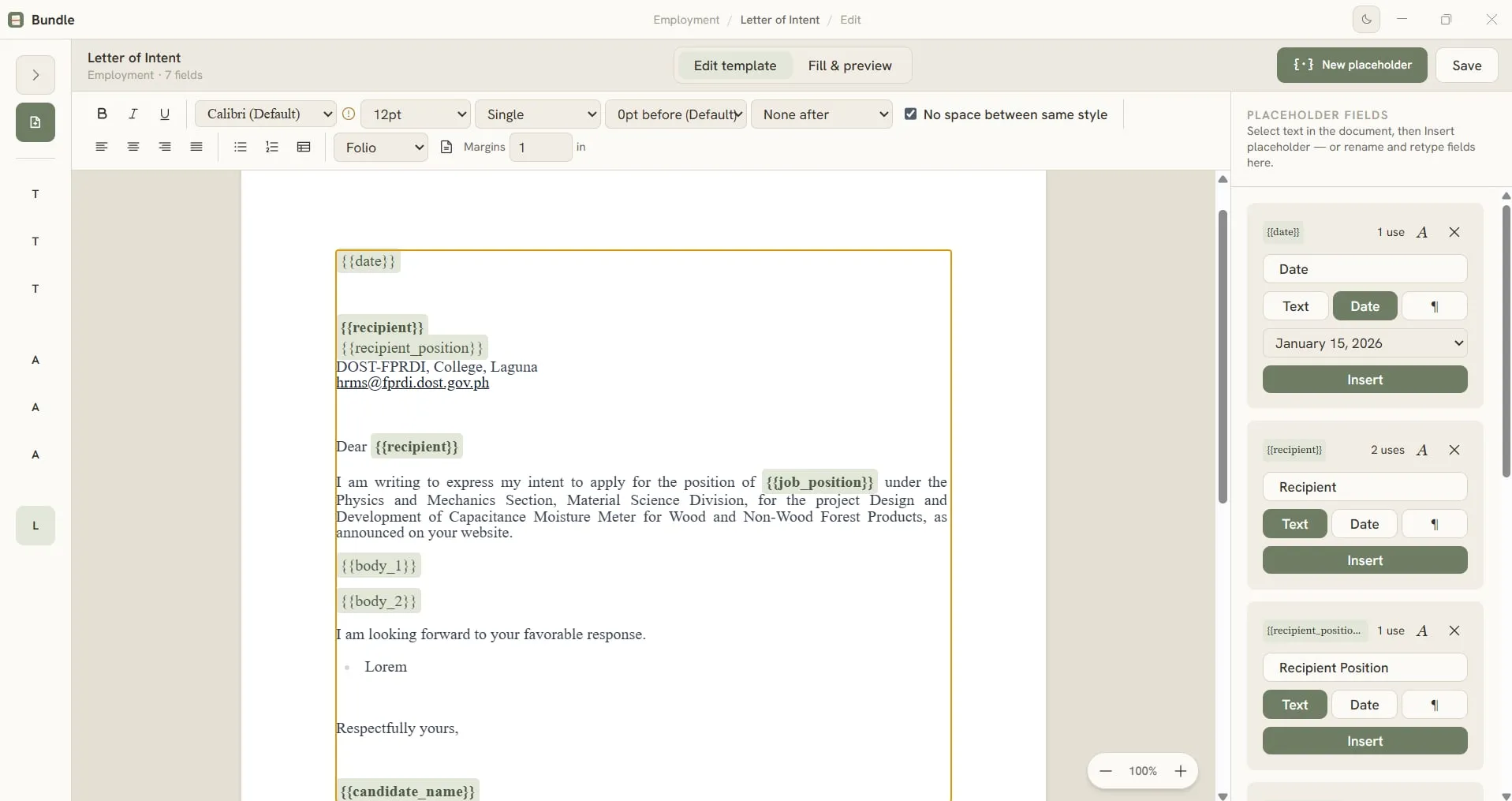Image resolution: width=1512 pixels, height=801 pixels.
Task: Insert a bulleted list
Action: [x=241, y=147]
